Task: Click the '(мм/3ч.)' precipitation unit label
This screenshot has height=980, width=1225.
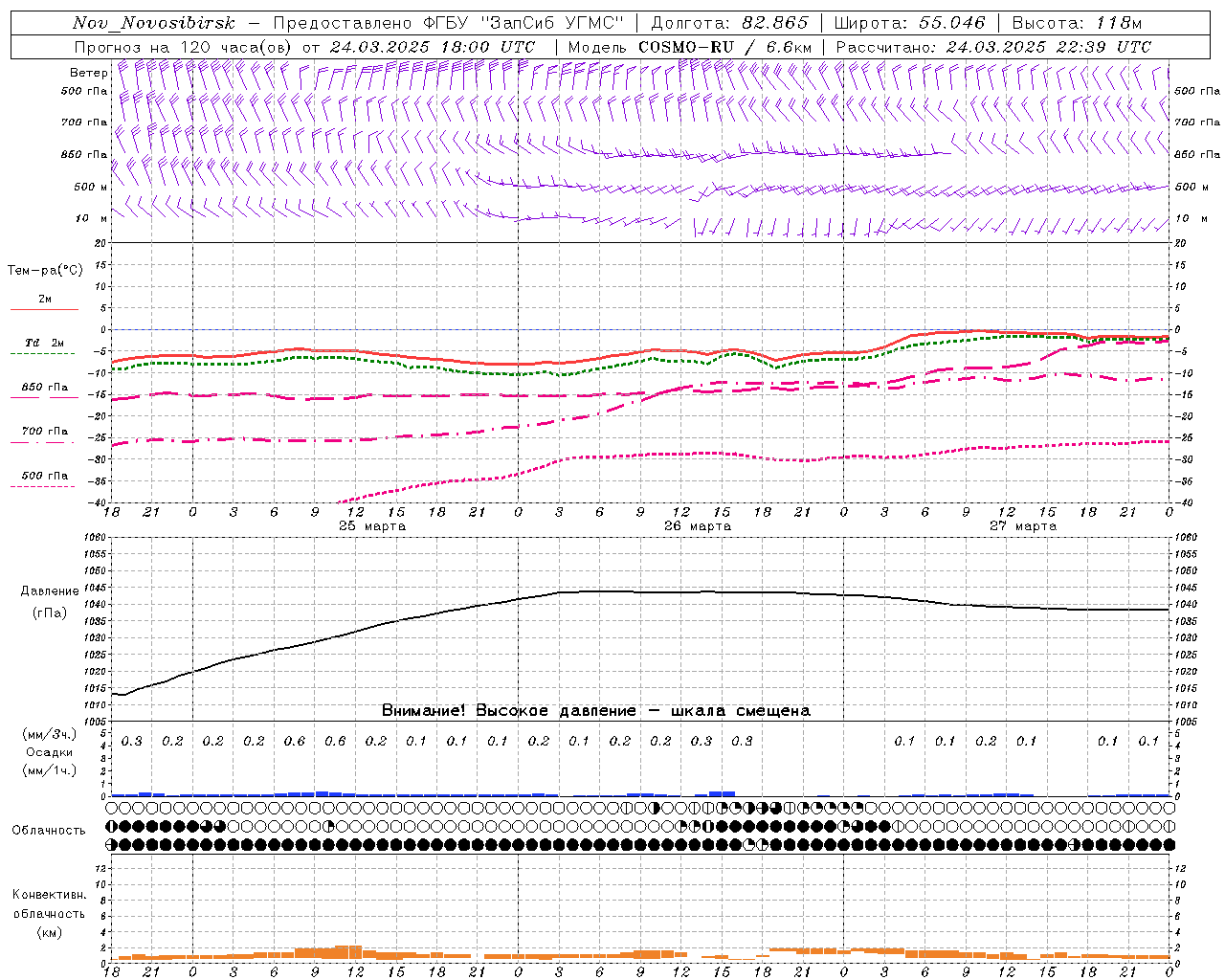Action: (50, 735)
